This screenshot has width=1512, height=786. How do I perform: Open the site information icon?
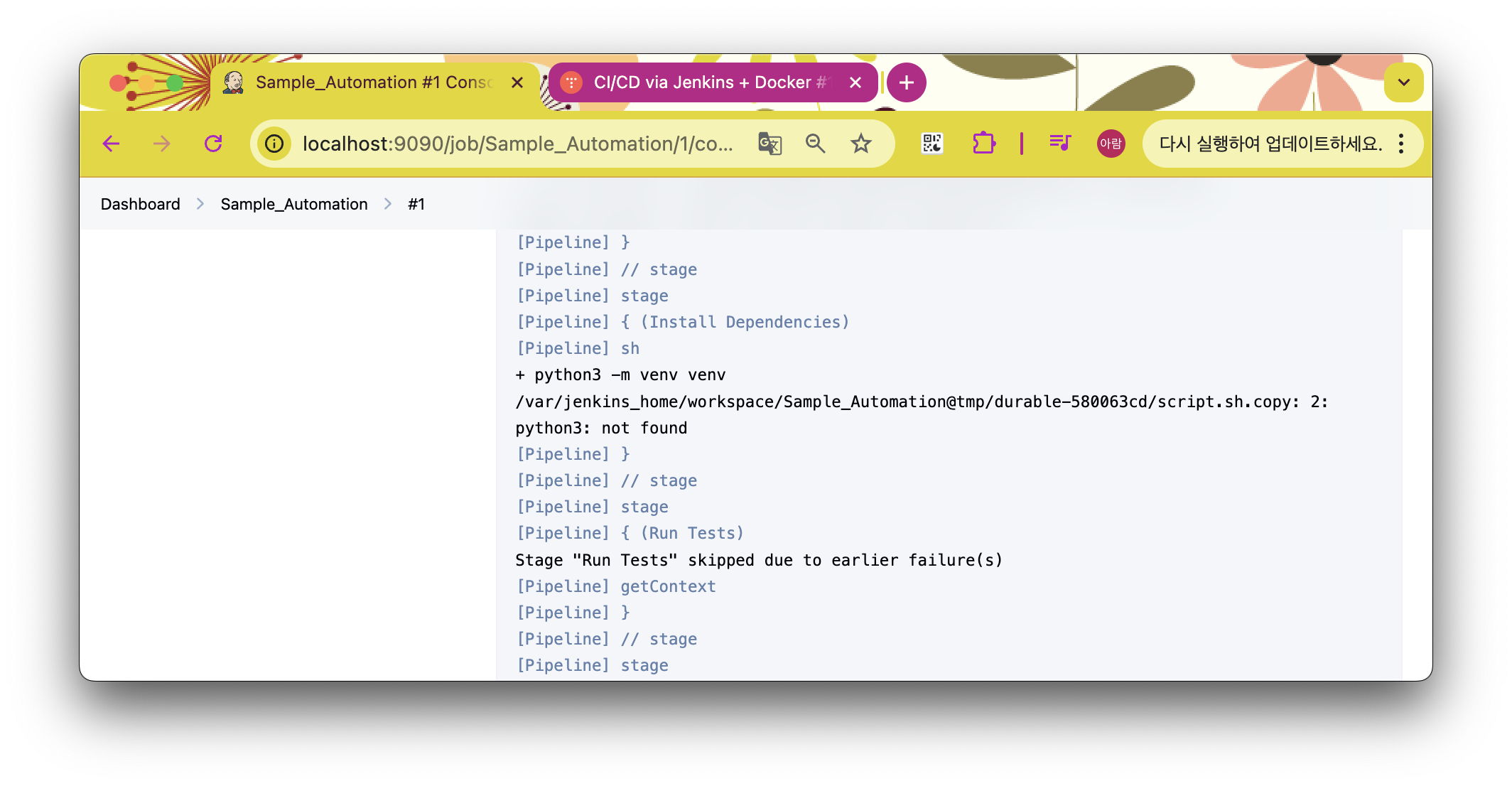point(274,144)
